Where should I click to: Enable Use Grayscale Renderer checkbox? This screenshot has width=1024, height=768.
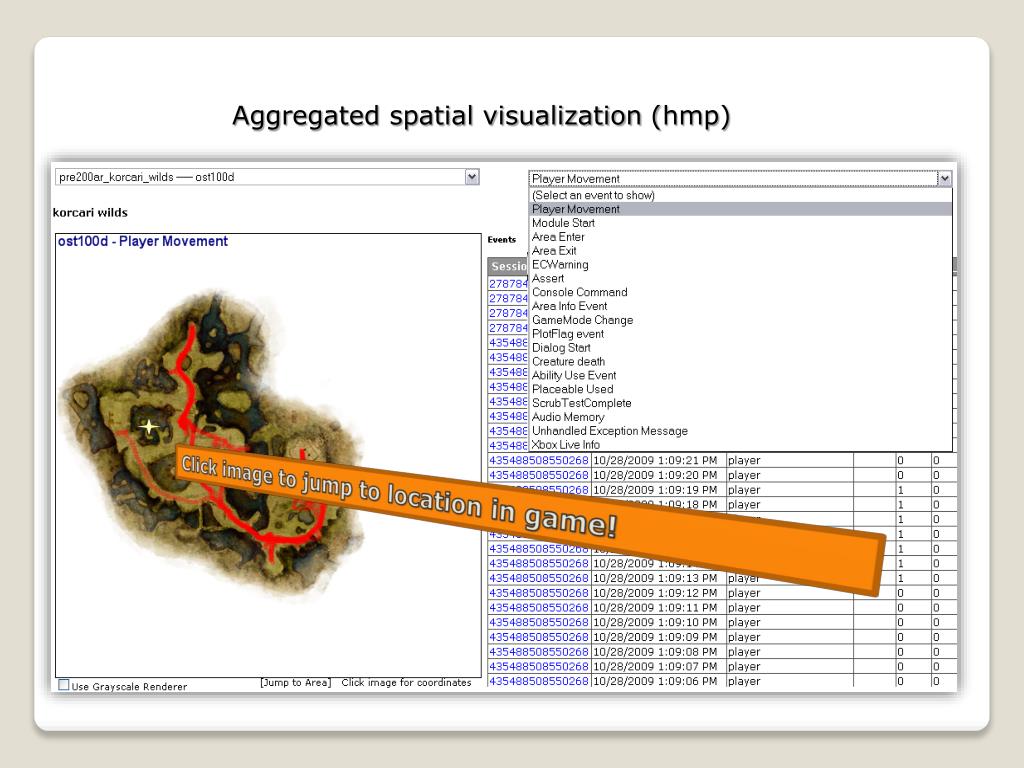pos(63,684)
